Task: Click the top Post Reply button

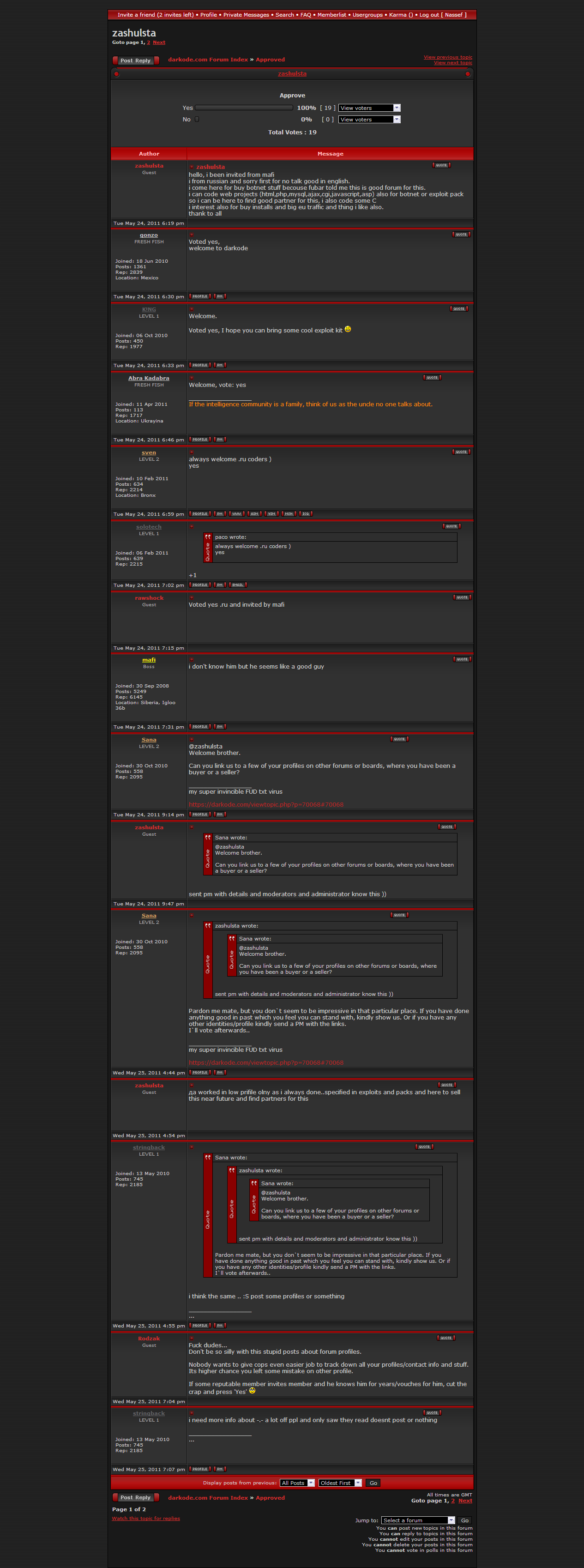Action: pyautogui.click(x=135, y=60)
